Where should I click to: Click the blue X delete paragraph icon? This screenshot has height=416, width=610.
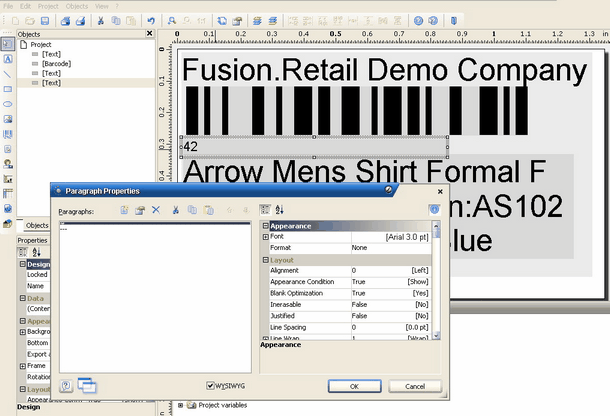[x=156, y=210]
